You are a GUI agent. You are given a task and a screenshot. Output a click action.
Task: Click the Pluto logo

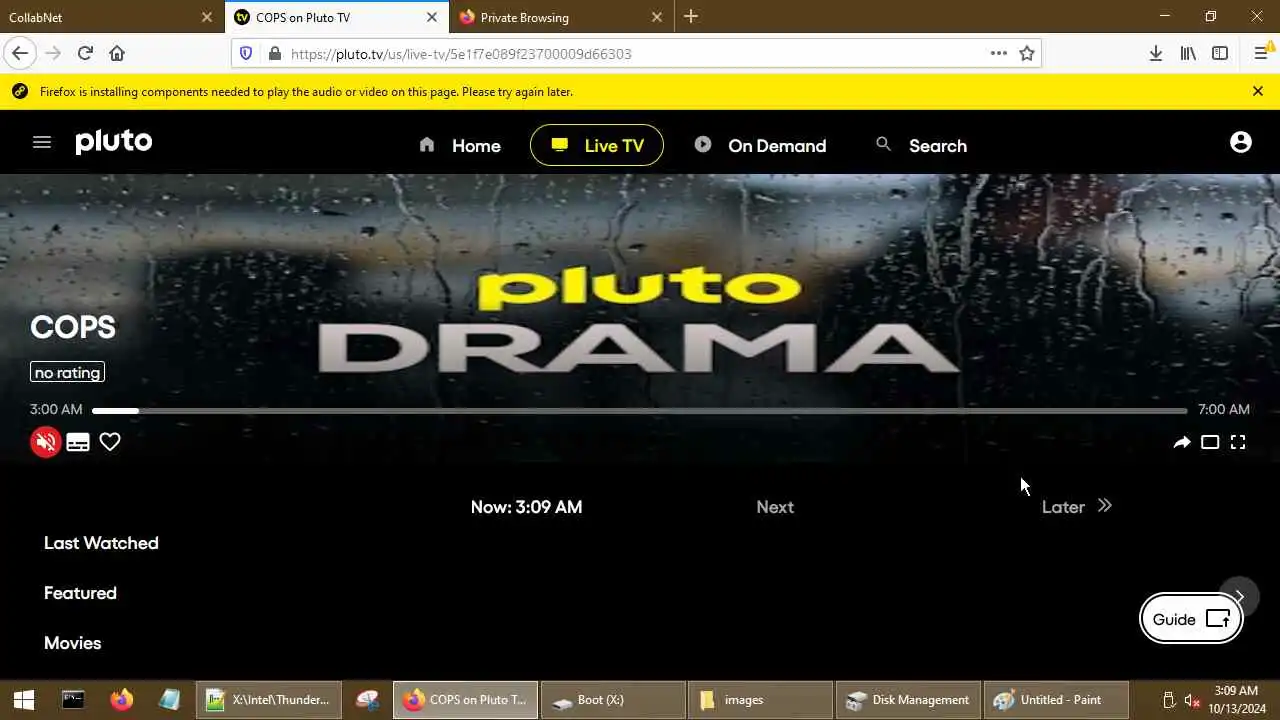point(114,142)
